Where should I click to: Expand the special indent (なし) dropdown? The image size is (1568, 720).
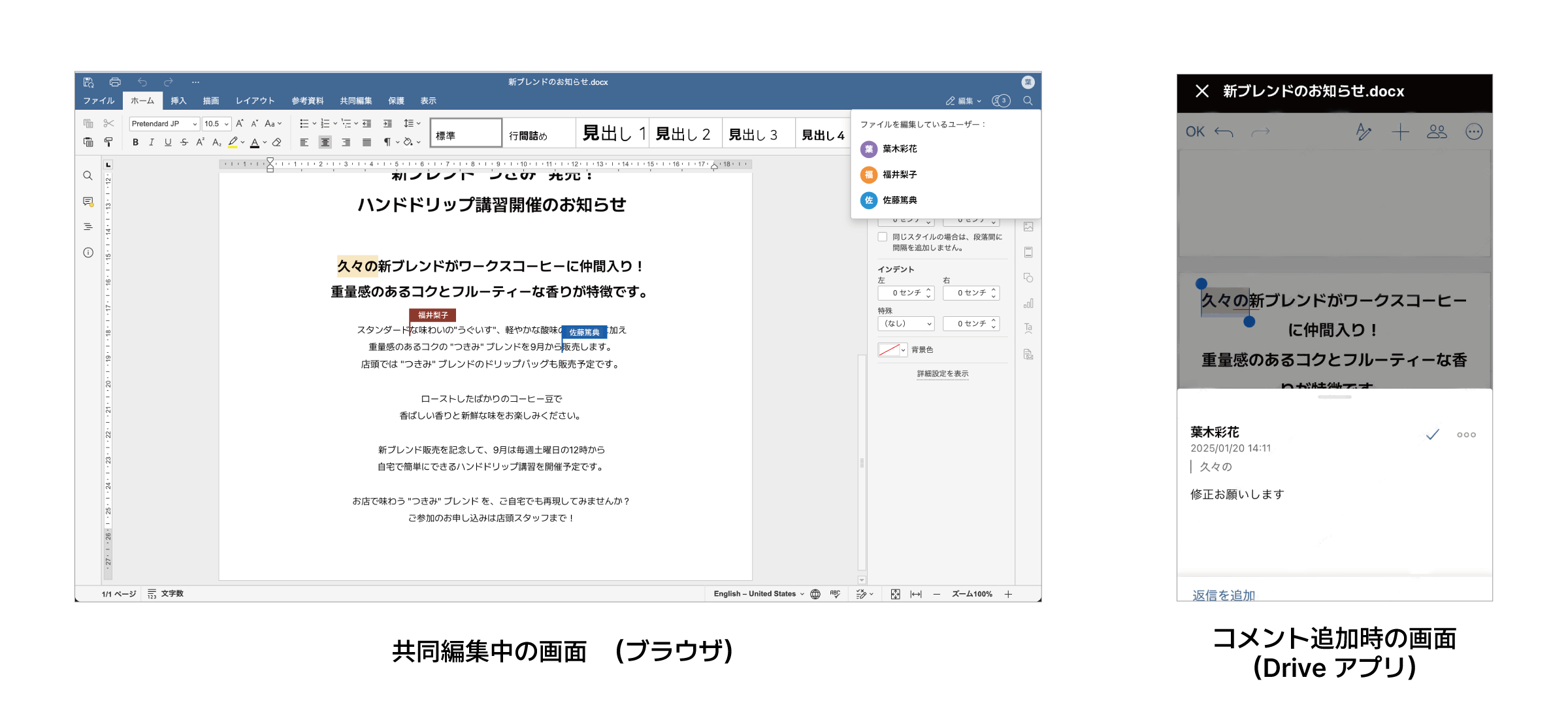tap(906, 324)
